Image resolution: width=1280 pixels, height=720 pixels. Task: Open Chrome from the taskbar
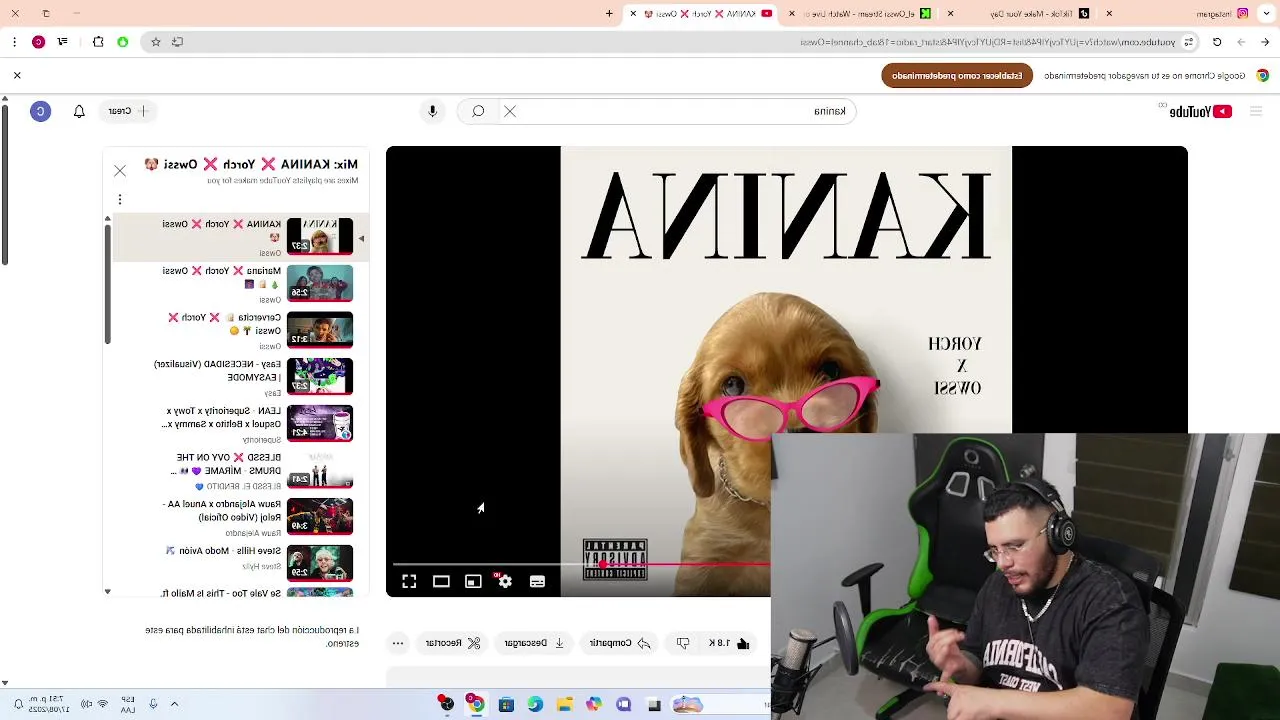[x=476, y=705]
